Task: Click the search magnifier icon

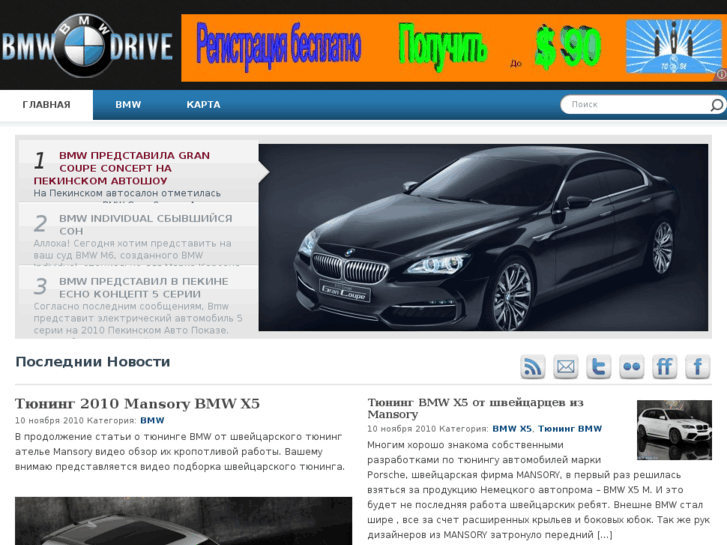Action: tap(716, 105)
